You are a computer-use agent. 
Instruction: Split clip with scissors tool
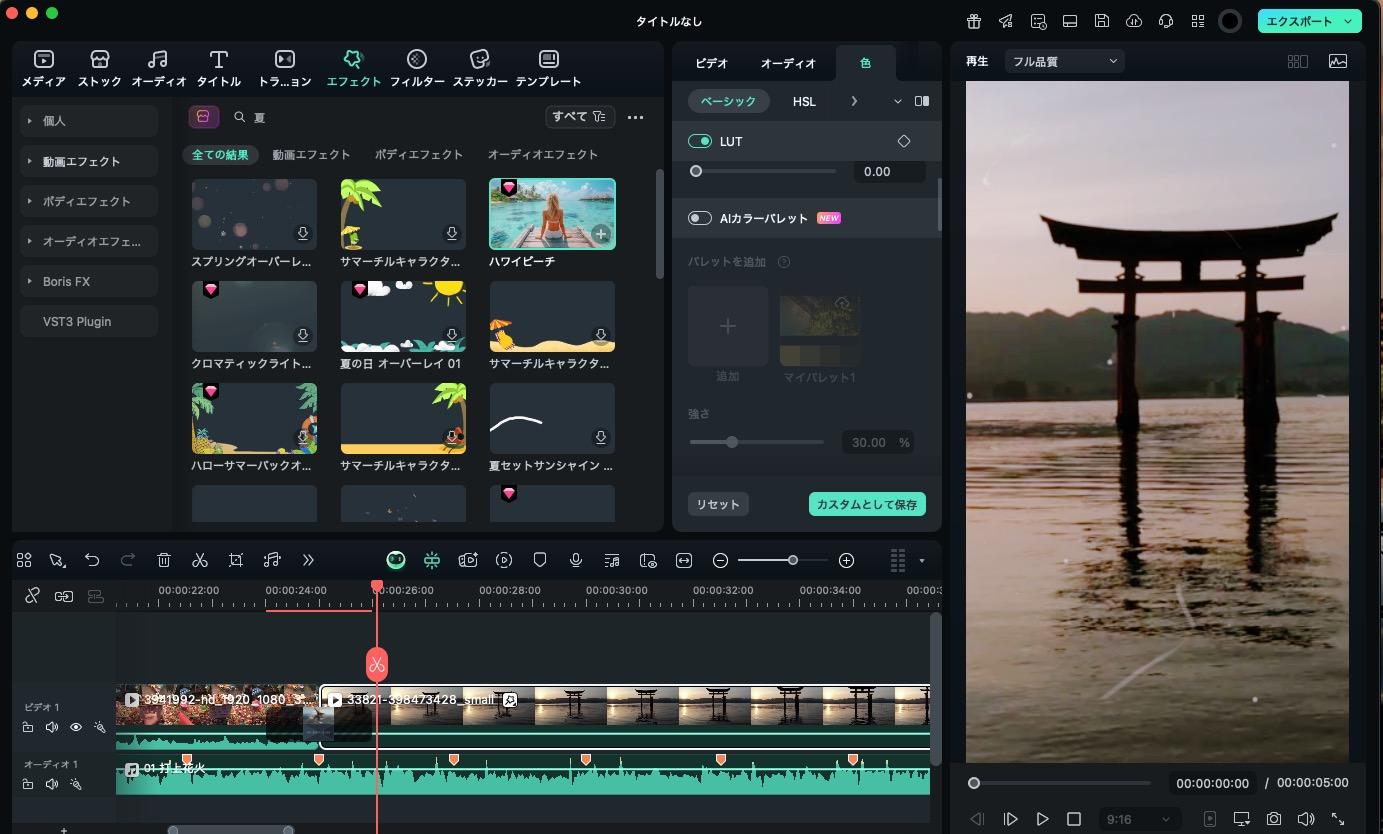click(200, 560)
